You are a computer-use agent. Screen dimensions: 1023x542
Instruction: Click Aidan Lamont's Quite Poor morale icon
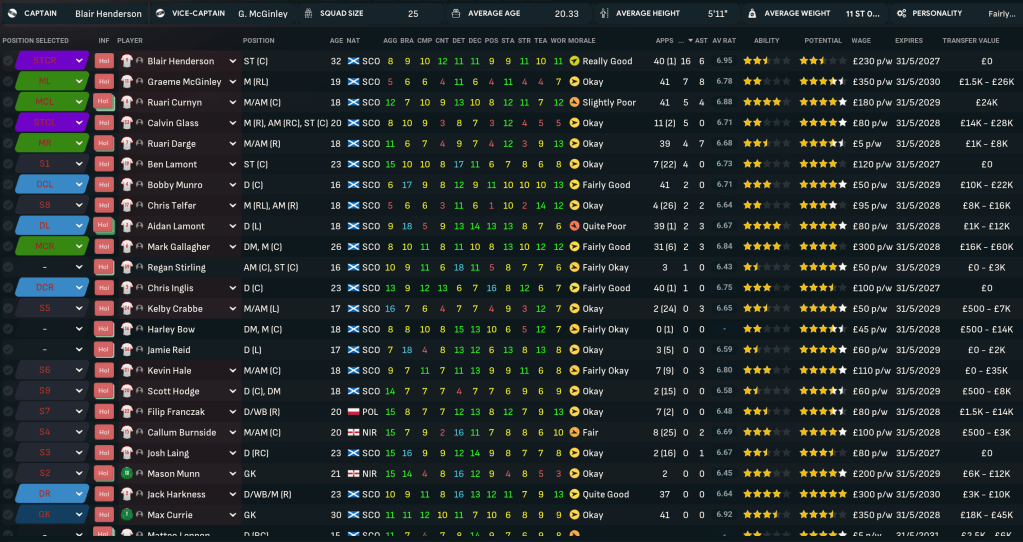point(574,226)
